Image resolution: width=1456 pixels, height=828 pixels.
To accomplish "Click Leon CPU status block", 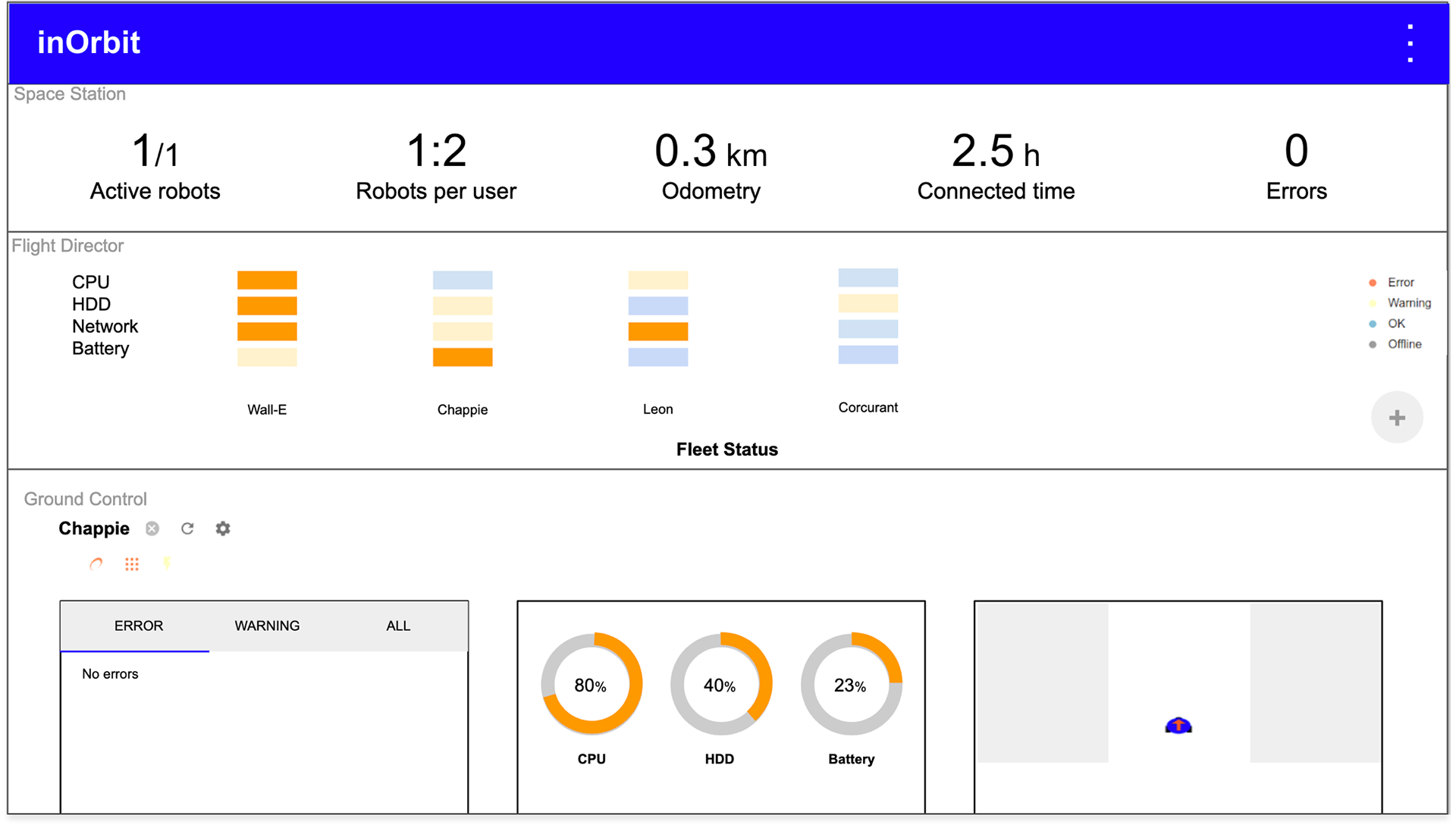I will pyautogui.click(x=658, y=281).
